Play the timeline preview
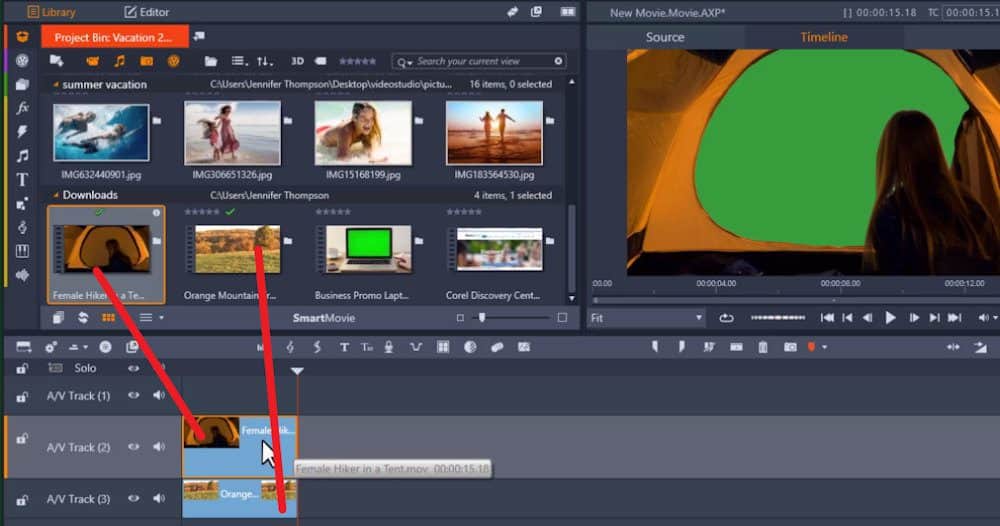Image resolution: width=1000 pixels, height=526 pixels. coord(890,318)
